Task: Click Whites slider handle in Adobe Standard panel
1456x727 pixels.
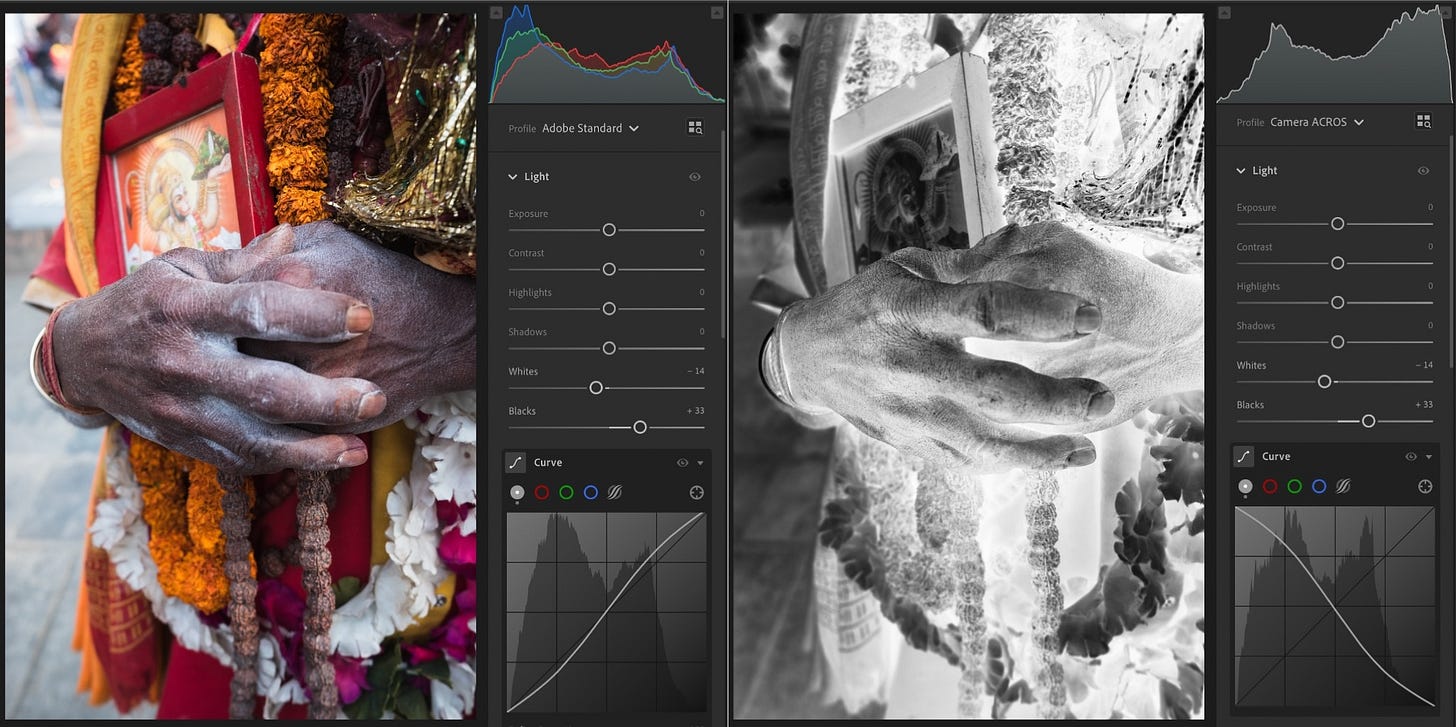Action: 596,388
